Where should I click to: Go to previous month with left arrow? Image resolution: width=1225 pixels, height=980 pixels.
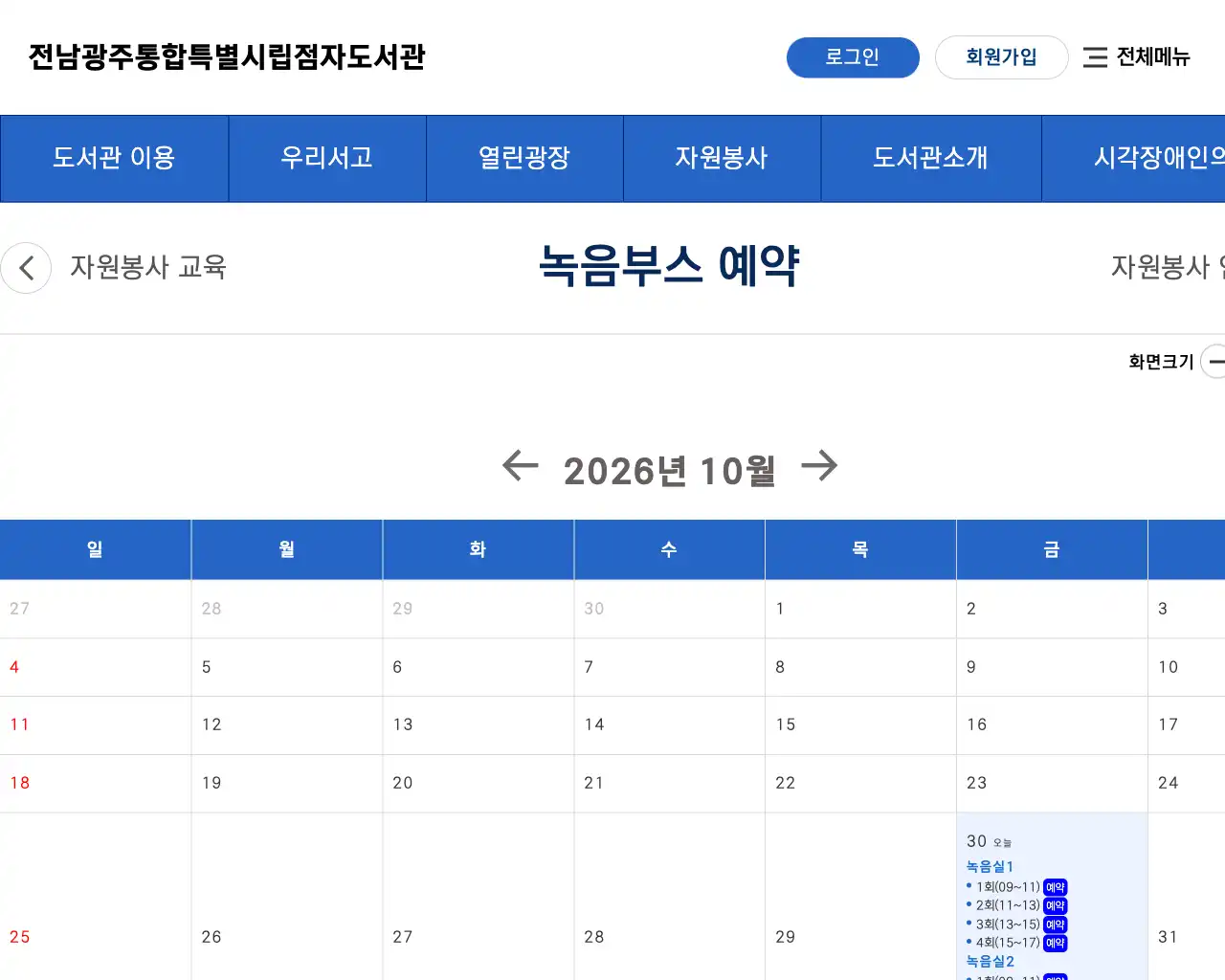tap(521, 466)
